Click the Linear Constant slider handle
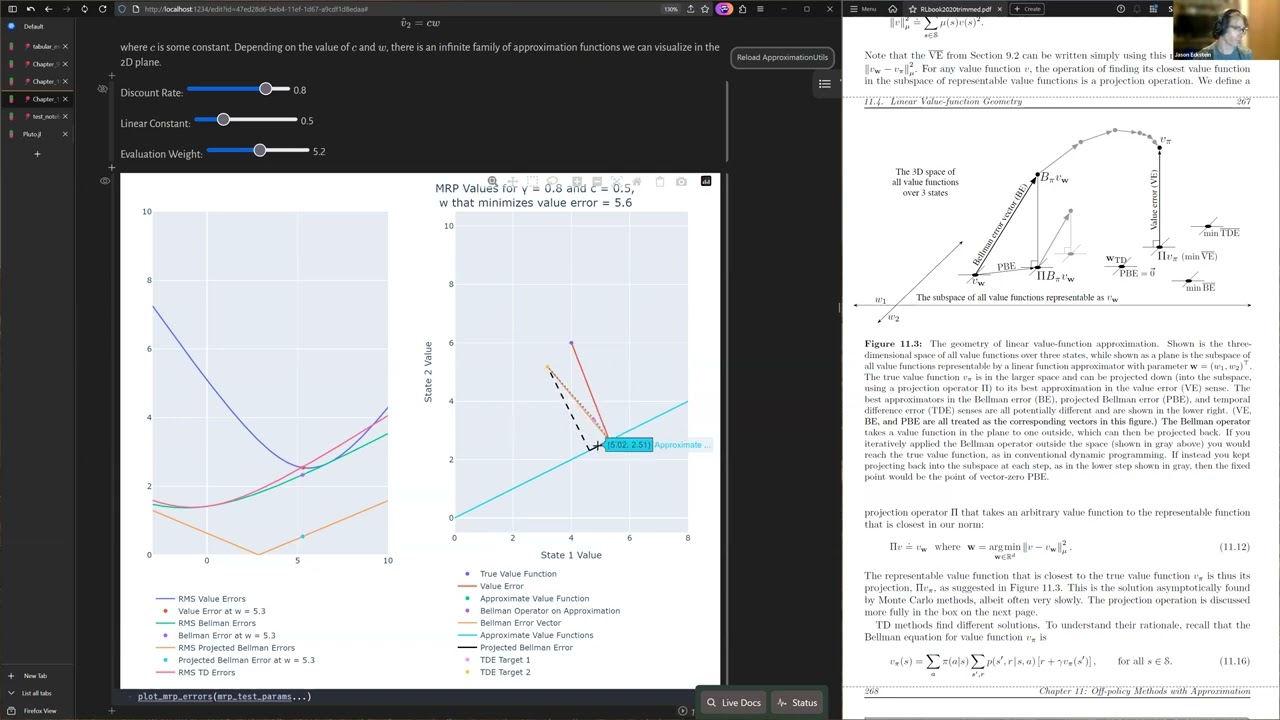1280x720 pixels. click(223, 120)
